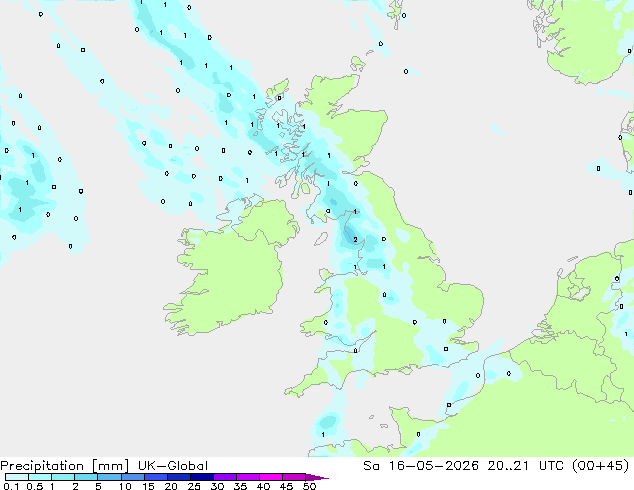This screenshot has height=490, width=634.
Task: Pick the 35–40 mm violet legend swatch
Action: click(x=247, y=477)
